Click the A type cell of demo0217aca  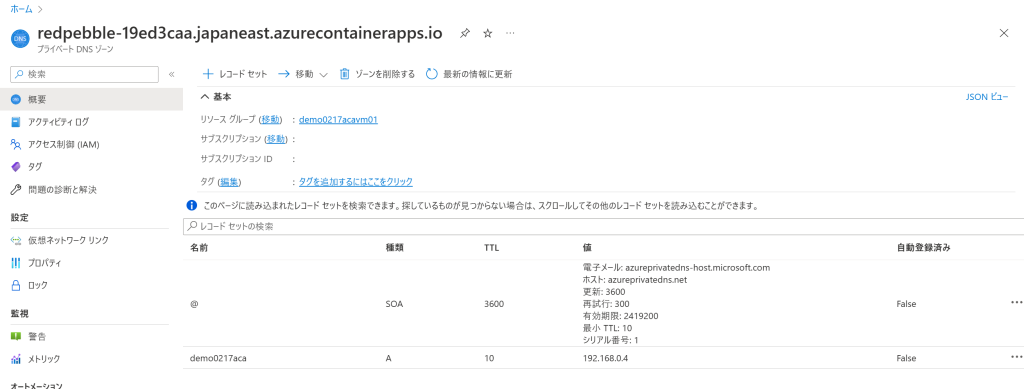click(389, 358)
